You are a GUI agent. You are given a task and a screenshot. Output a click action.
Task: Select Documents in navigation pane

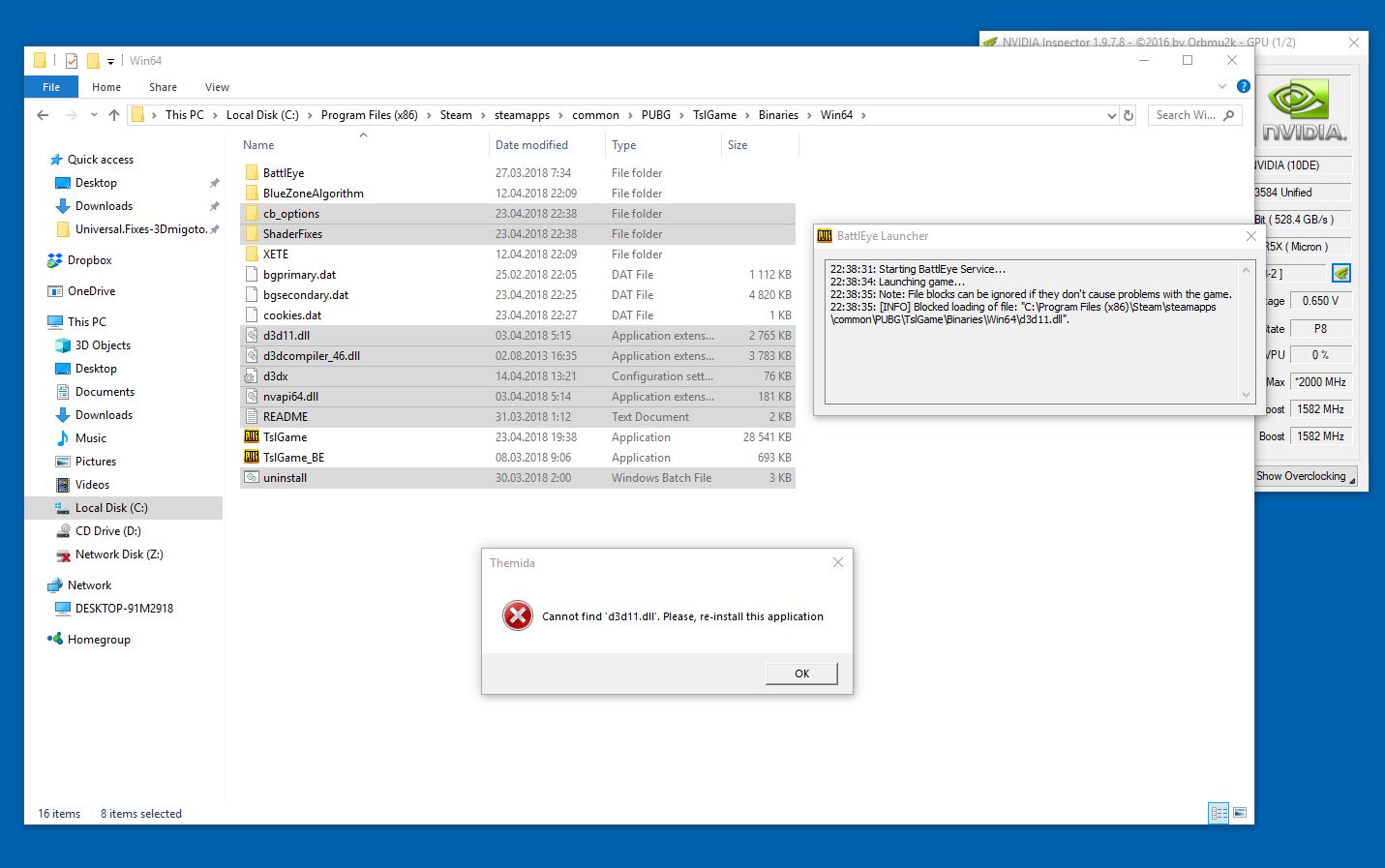pos(105,392)
